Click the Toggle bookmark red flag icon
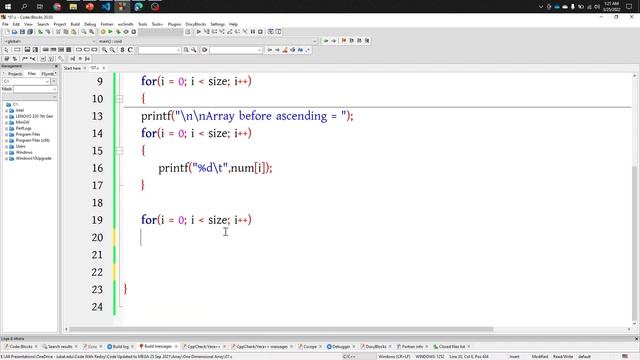640x360 pixels. (344, 41)
